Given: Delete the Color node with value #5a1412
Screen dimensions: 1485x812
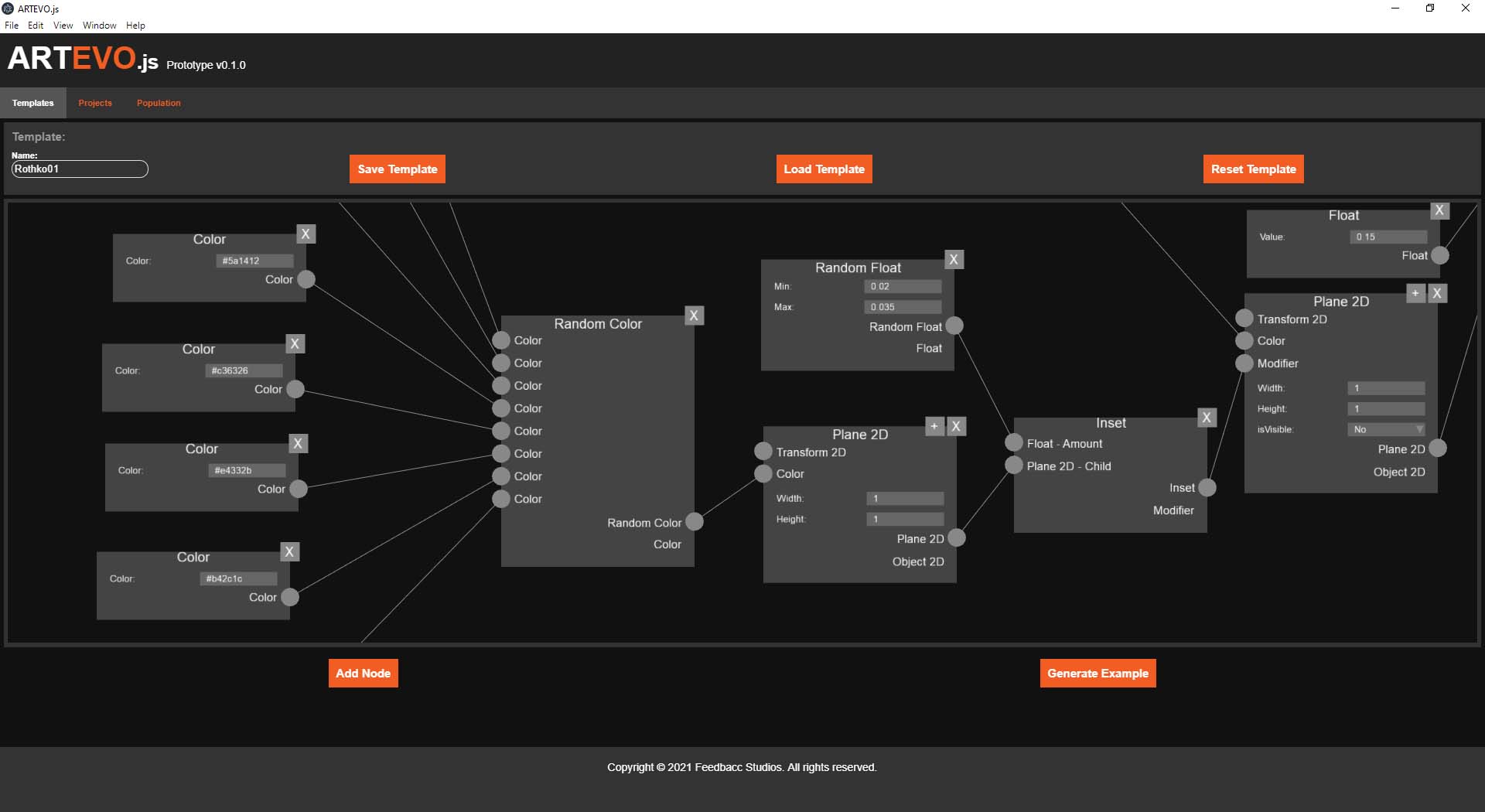Looking at the screenshot, I should (x=306, y=234).
